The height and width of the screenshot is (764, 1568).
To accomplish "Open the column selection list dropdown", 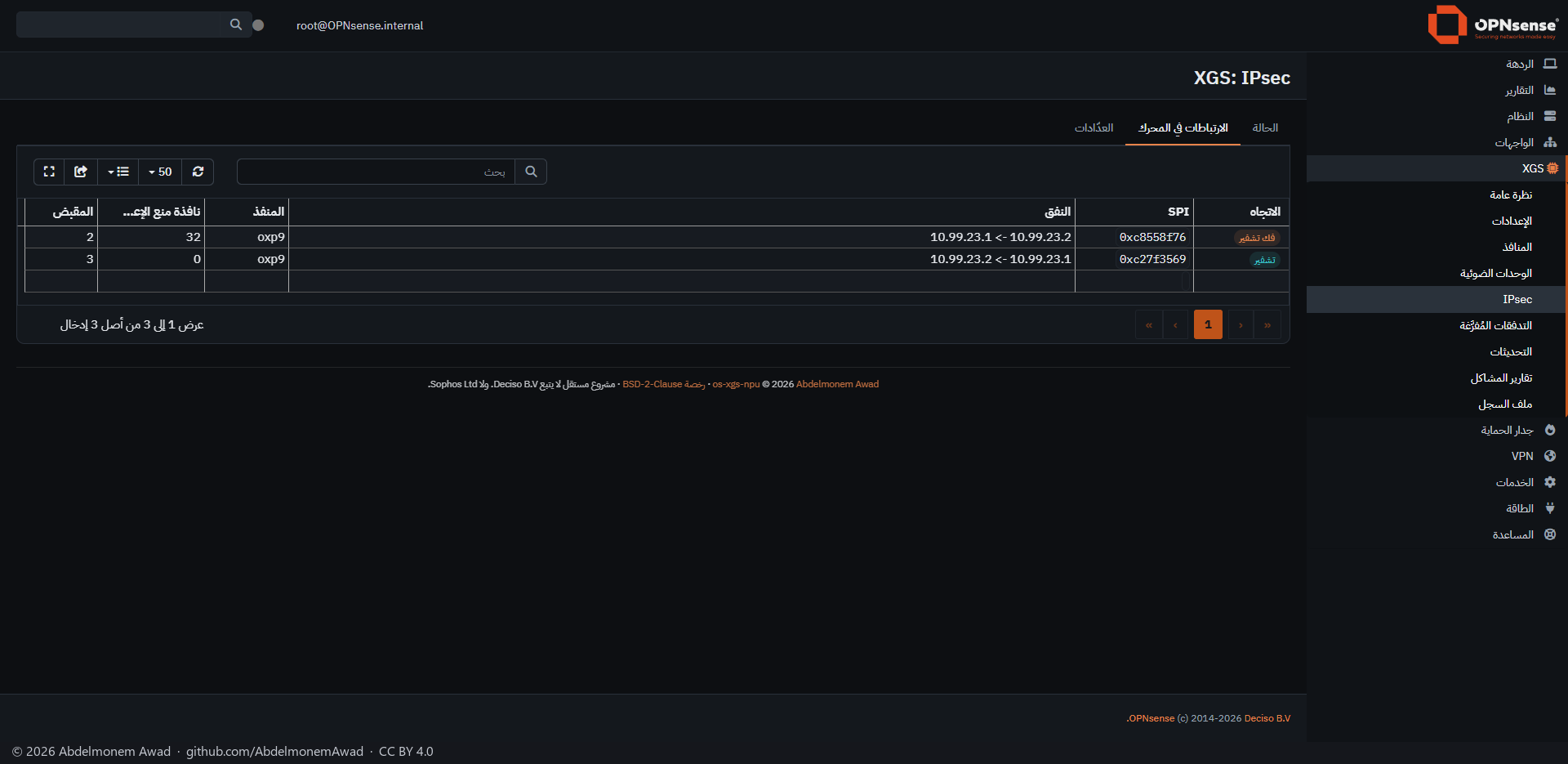I will [118, 172].
